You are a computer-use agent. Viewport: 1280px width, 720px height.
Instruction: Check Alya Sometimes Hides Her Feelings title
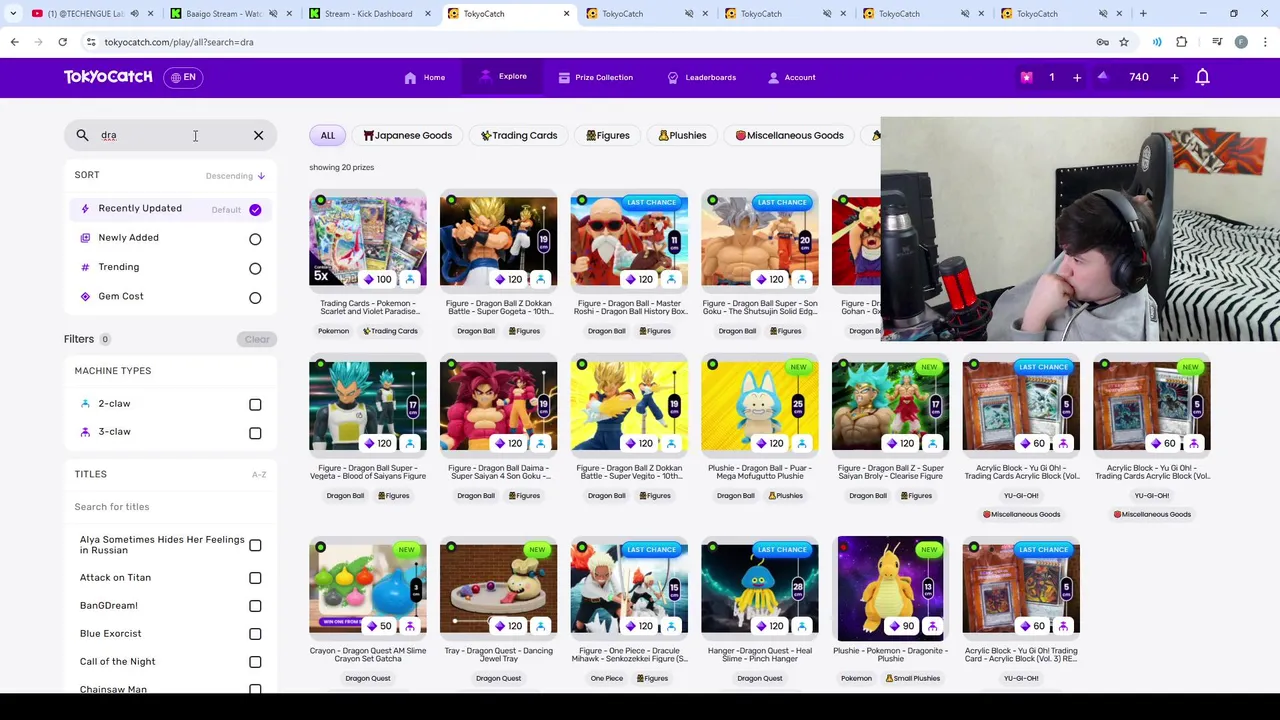(x=255, y=545)
